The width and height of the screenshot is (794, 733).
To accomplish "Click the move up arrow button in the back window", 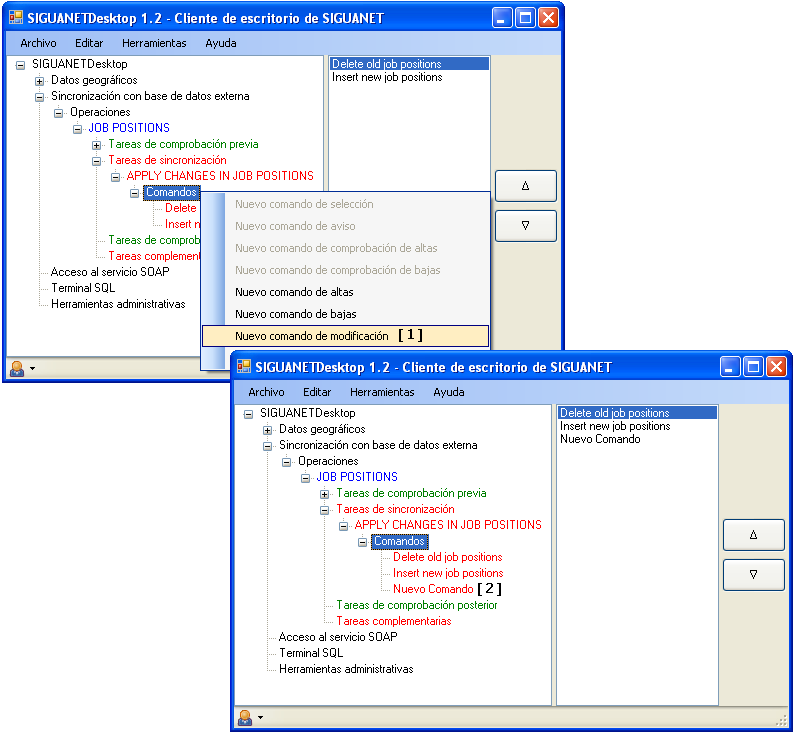I will click(526, 186).
